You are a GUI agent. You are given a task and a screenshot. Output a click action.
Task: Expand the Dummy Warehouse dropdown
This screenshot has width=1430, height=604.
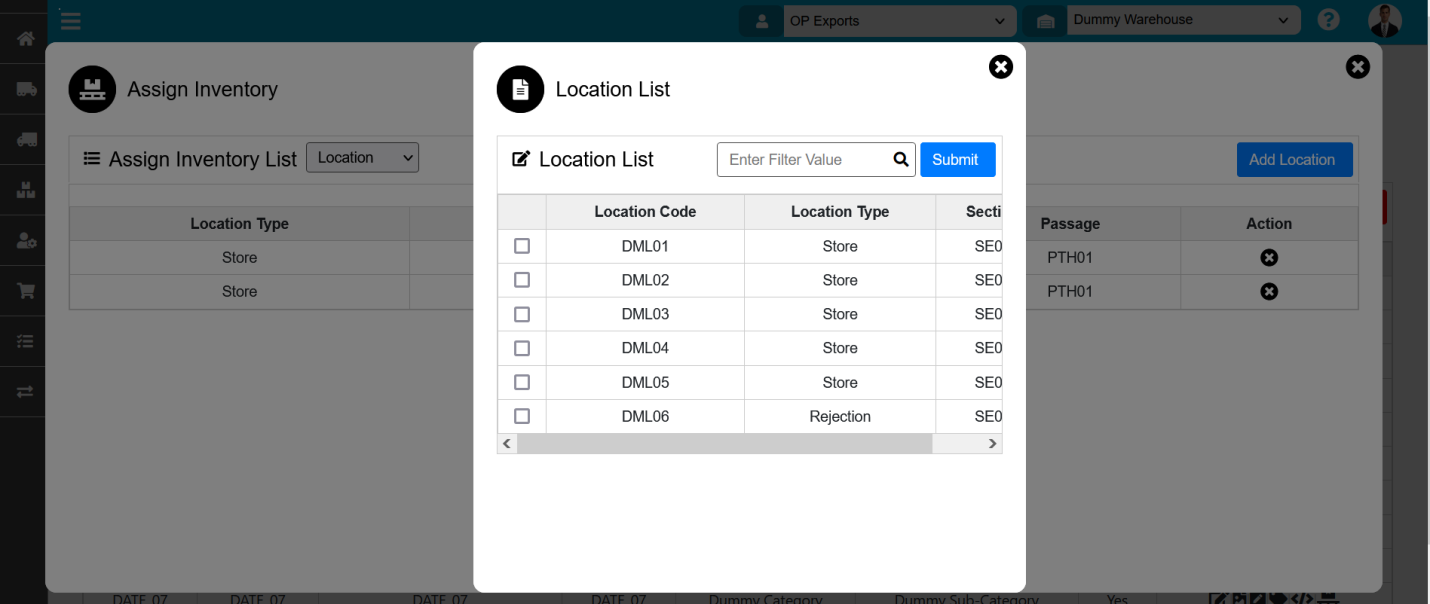pos(1183,20)
